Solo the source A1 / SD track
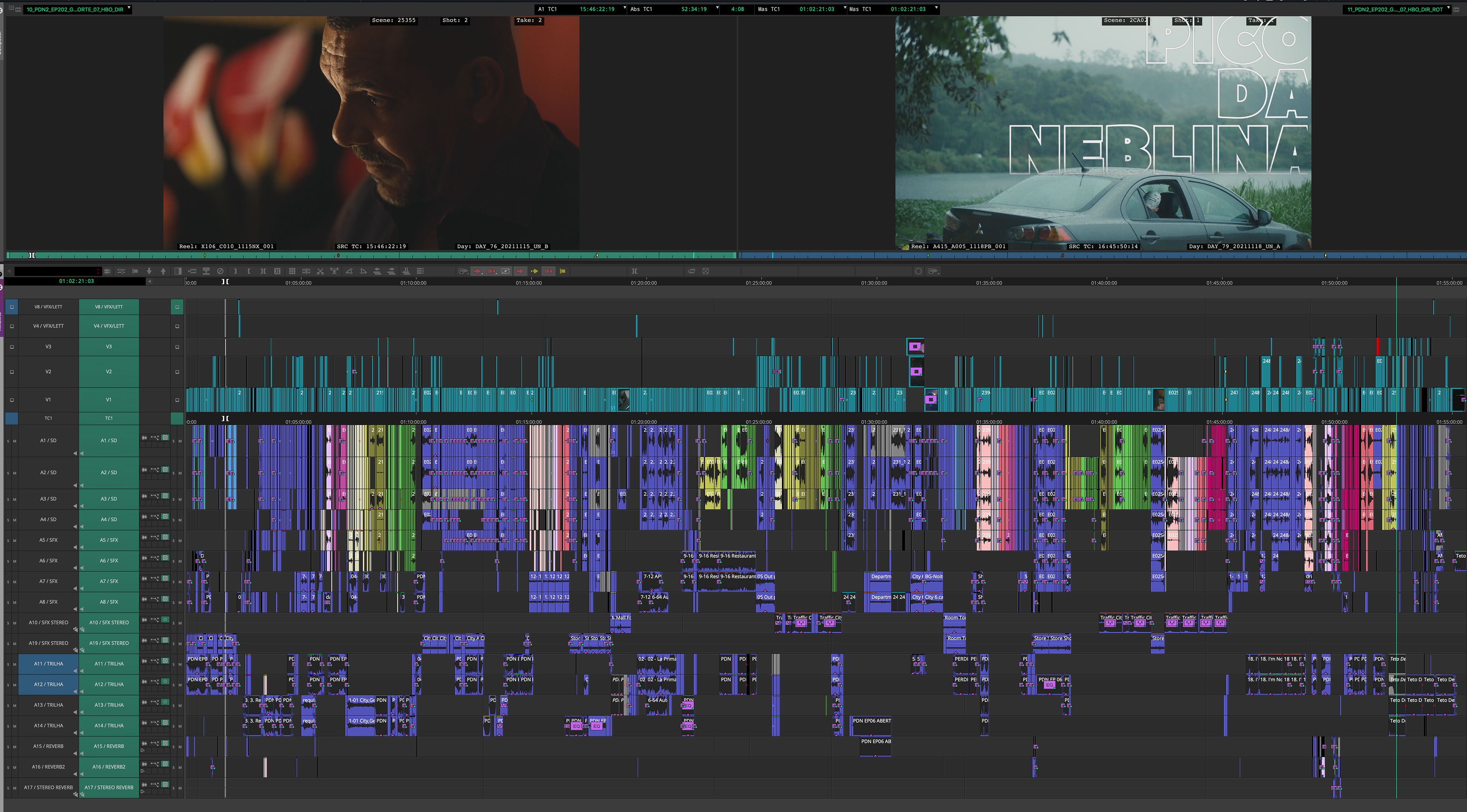 point(8,441)
